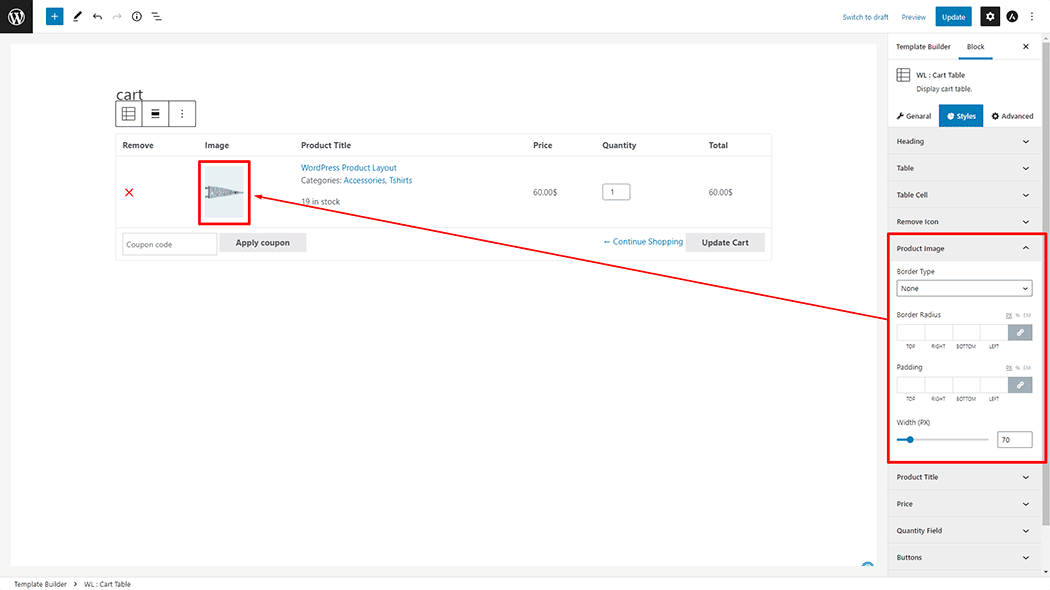Expand the Product Title section
Image resolution: width=1050 pixels, height=590 pixels.
[x=964, y=477]
